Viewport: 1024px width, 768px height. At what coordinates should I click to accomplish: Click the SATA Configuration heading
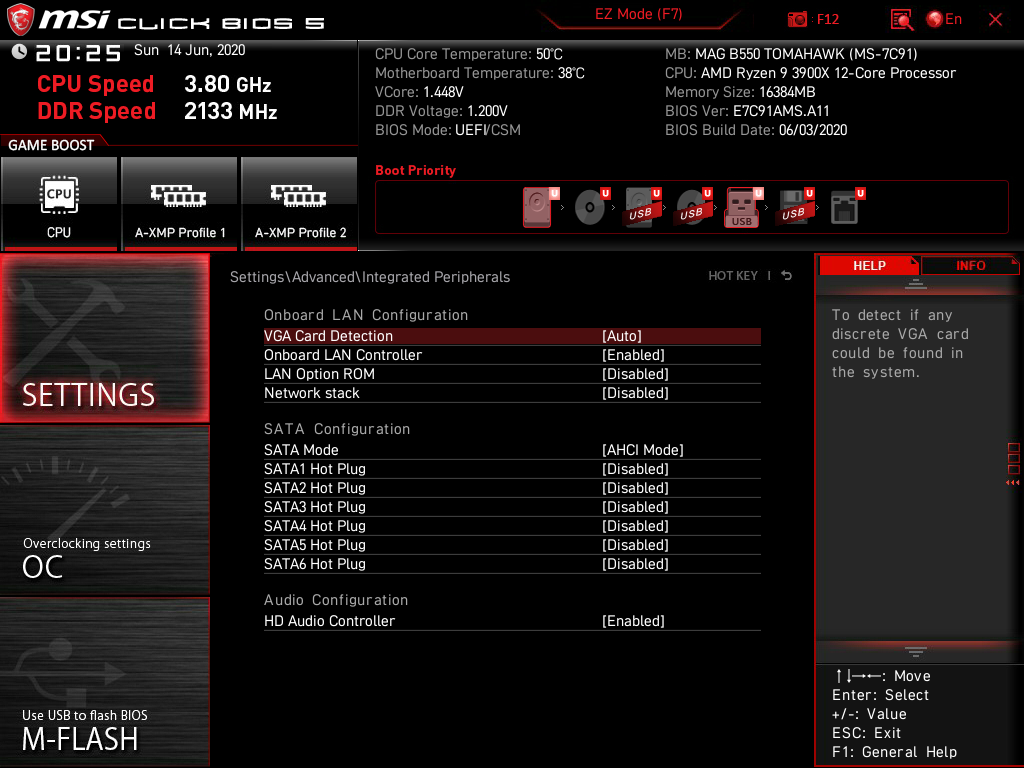(x=337, y=429)
